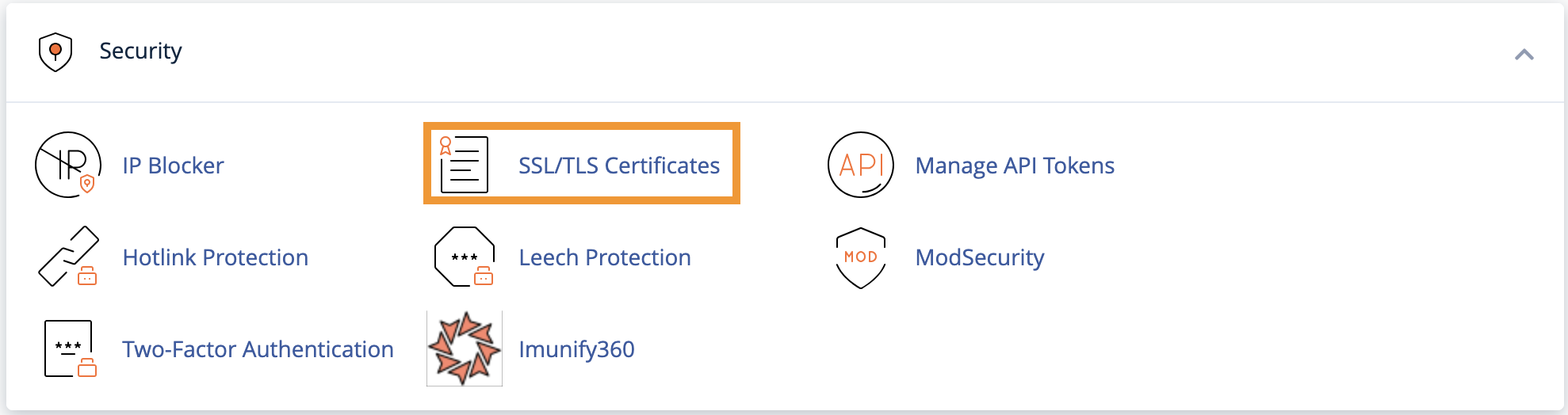Collapse the Security section chevron

(x=1524, y=55)
